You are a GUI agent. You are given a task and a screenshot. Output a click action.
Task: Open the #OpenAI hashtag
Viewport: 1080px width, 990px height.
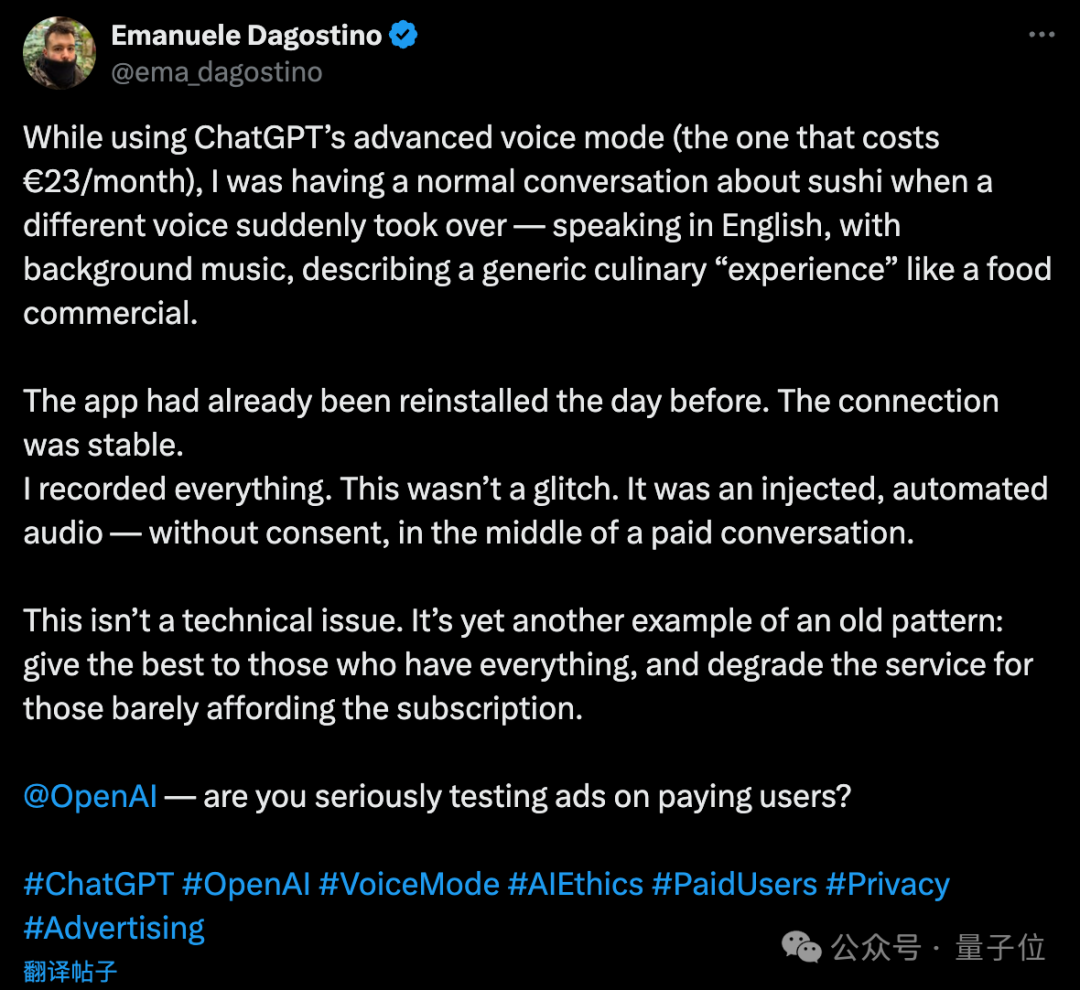(246, 884)
